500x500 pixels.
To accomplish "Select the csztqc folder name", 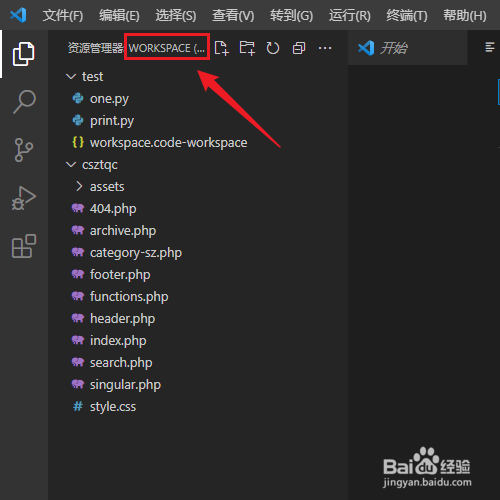I will (100, 165).
